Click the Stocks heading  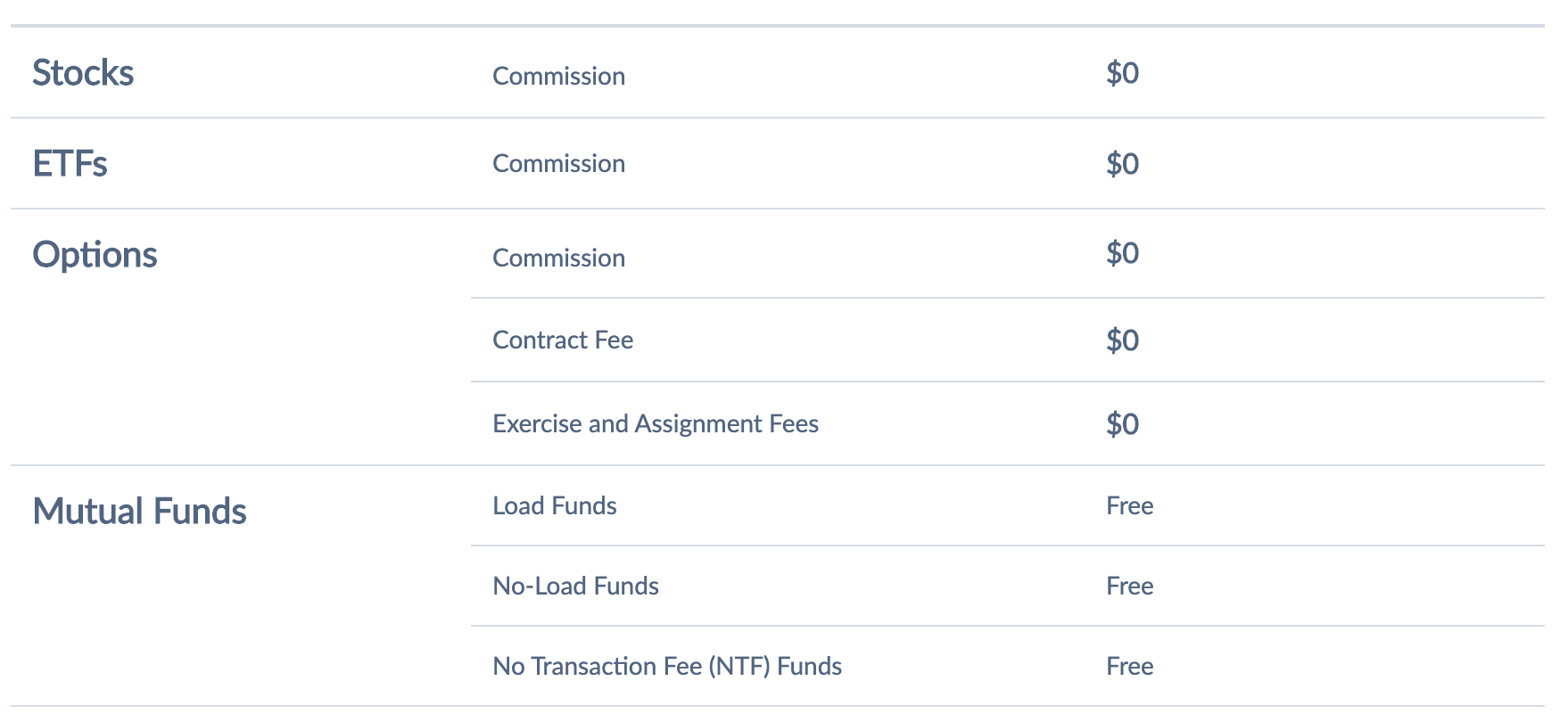click(83, 73)
